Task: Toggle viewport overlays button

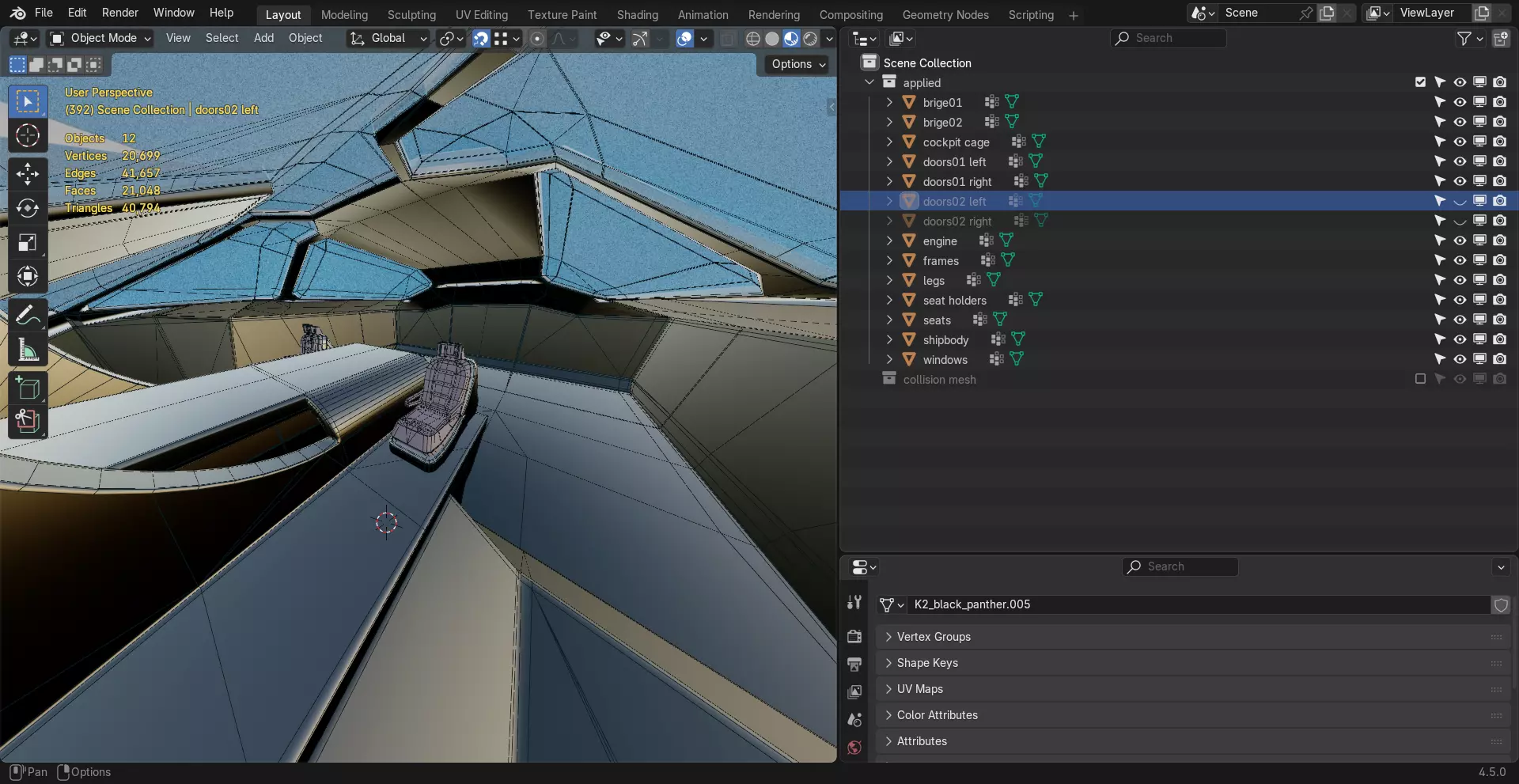Action: [685, 38]
